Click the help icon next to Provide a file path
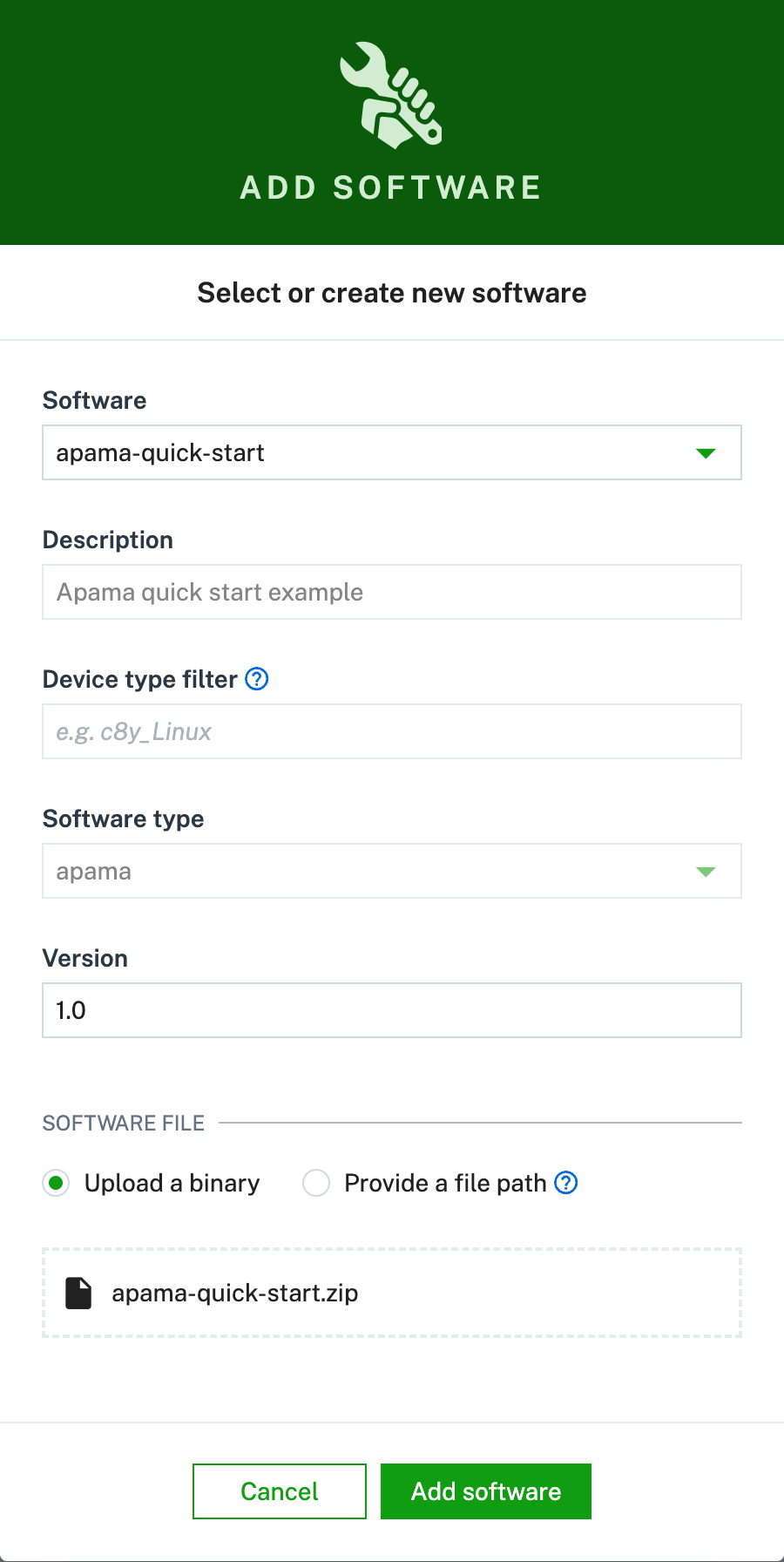 (566, 1183)
